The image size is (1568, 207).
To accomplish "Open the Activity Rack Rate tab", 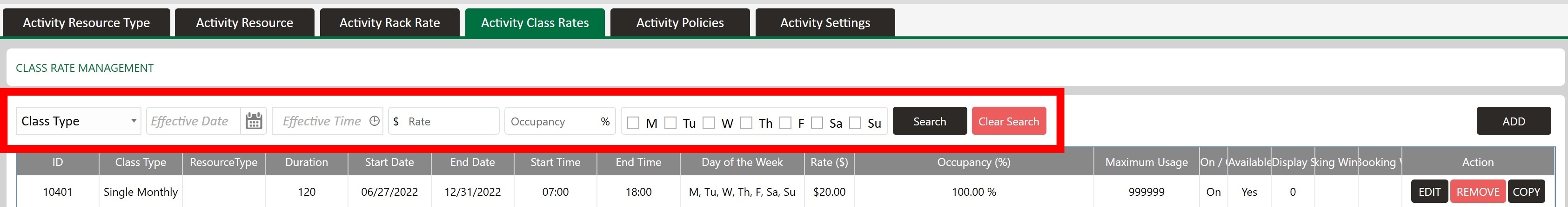I will 389,22.
